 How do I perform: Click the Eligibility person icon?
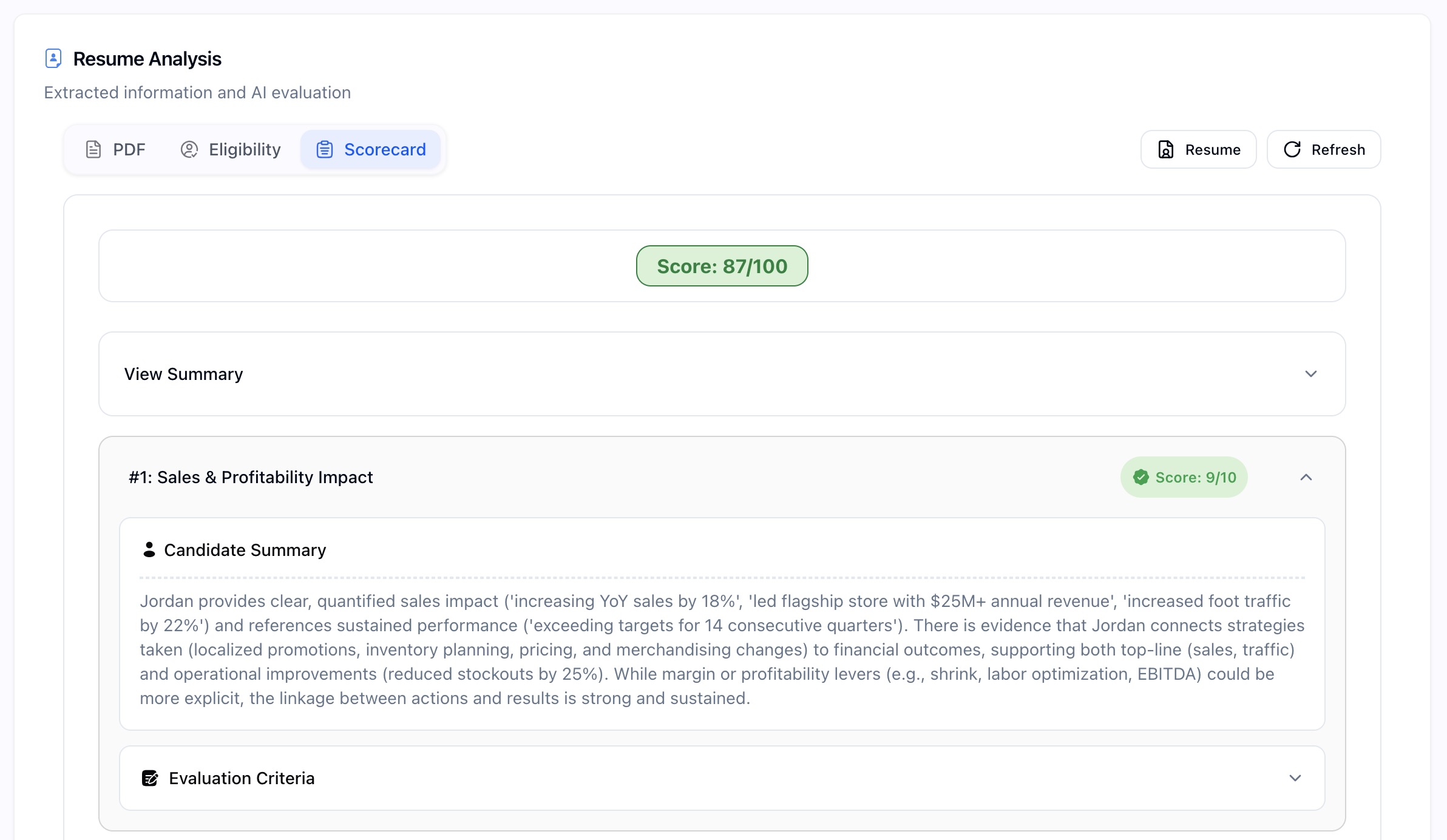[189, 149]
